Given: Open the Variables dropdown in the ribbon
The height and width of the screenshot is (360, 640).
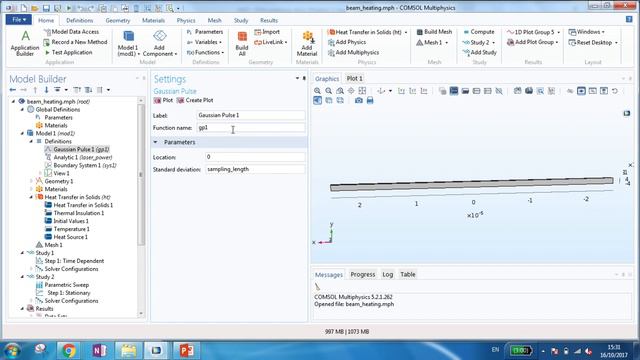Looking at the screenshot, I should tap(204, 42).
